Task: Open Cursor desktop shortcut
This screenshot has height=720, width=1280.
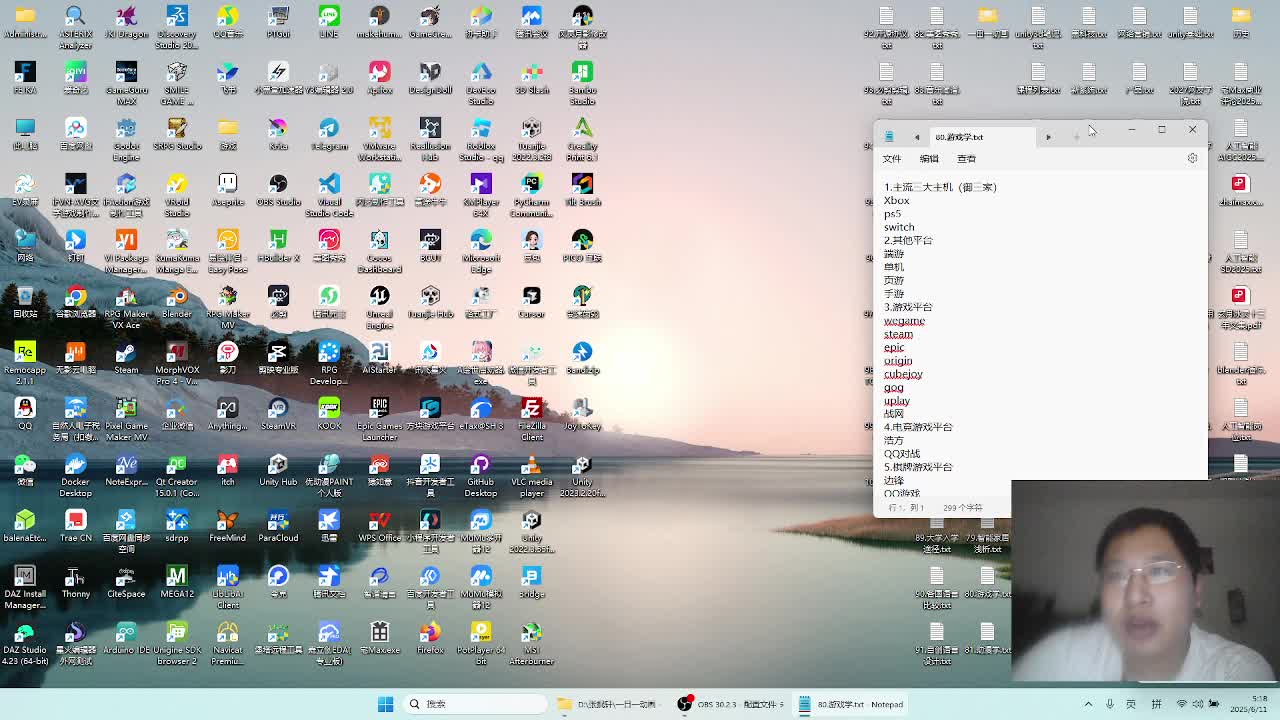Action: pos(532,303)
